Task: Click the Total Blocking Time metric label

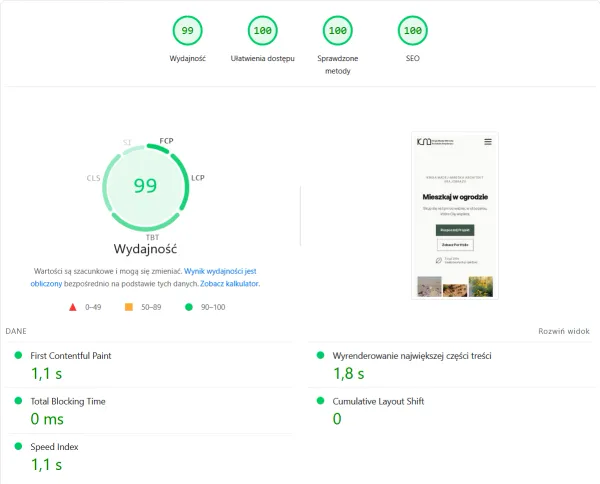Action: 68,401
